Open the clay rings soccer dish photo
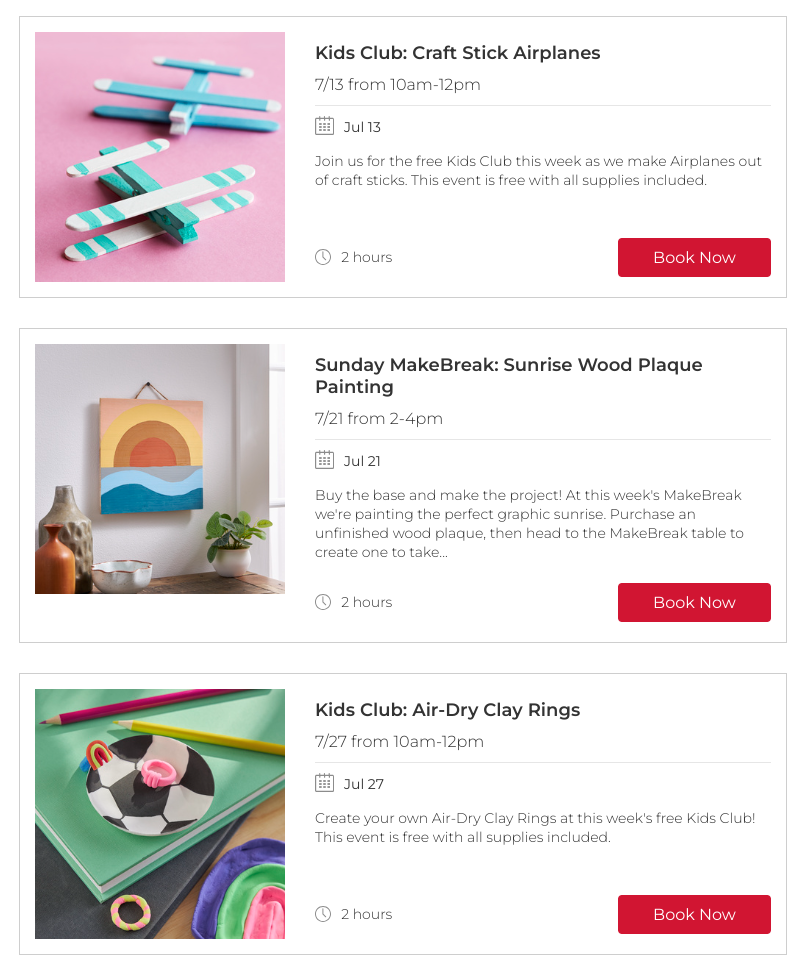Screen dimensions: 806x974 (160, 813)
